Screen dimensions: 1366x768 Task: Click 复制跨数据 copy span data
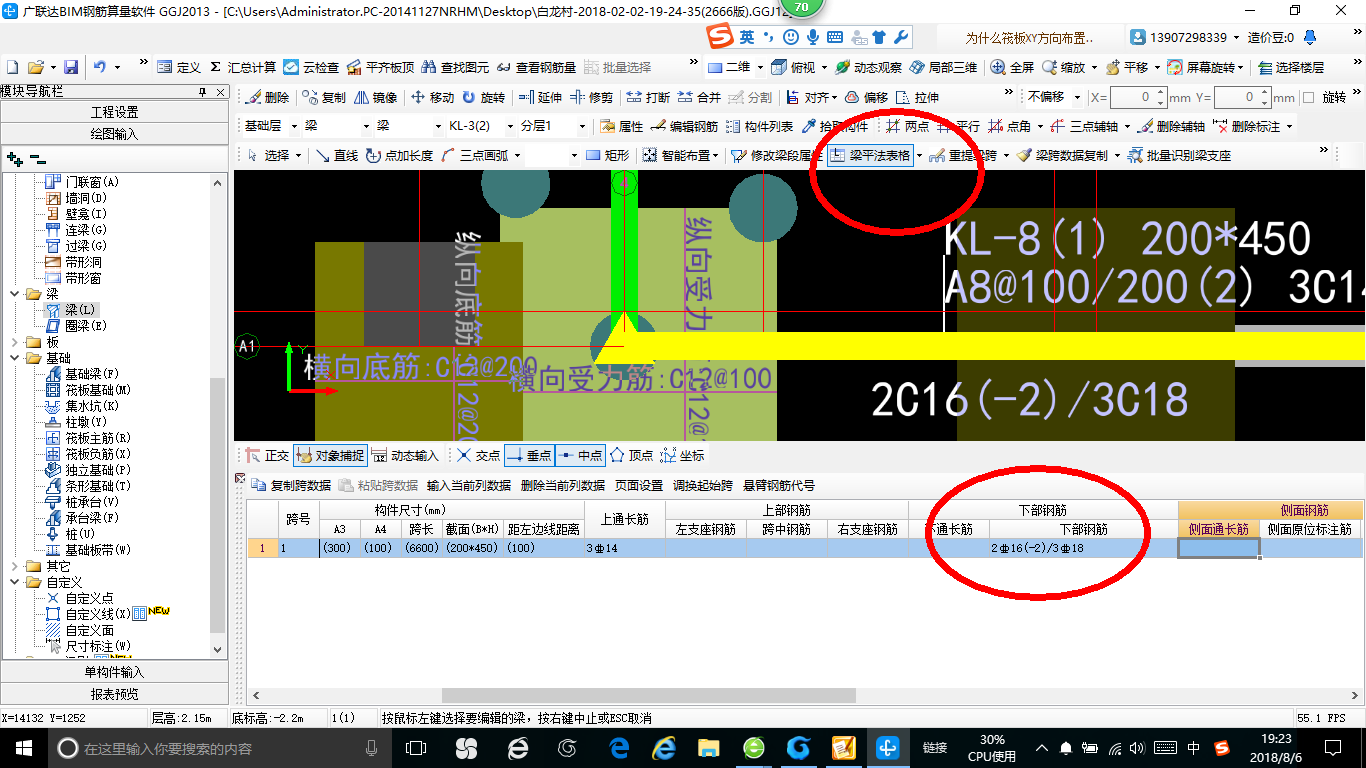point(291,486)
